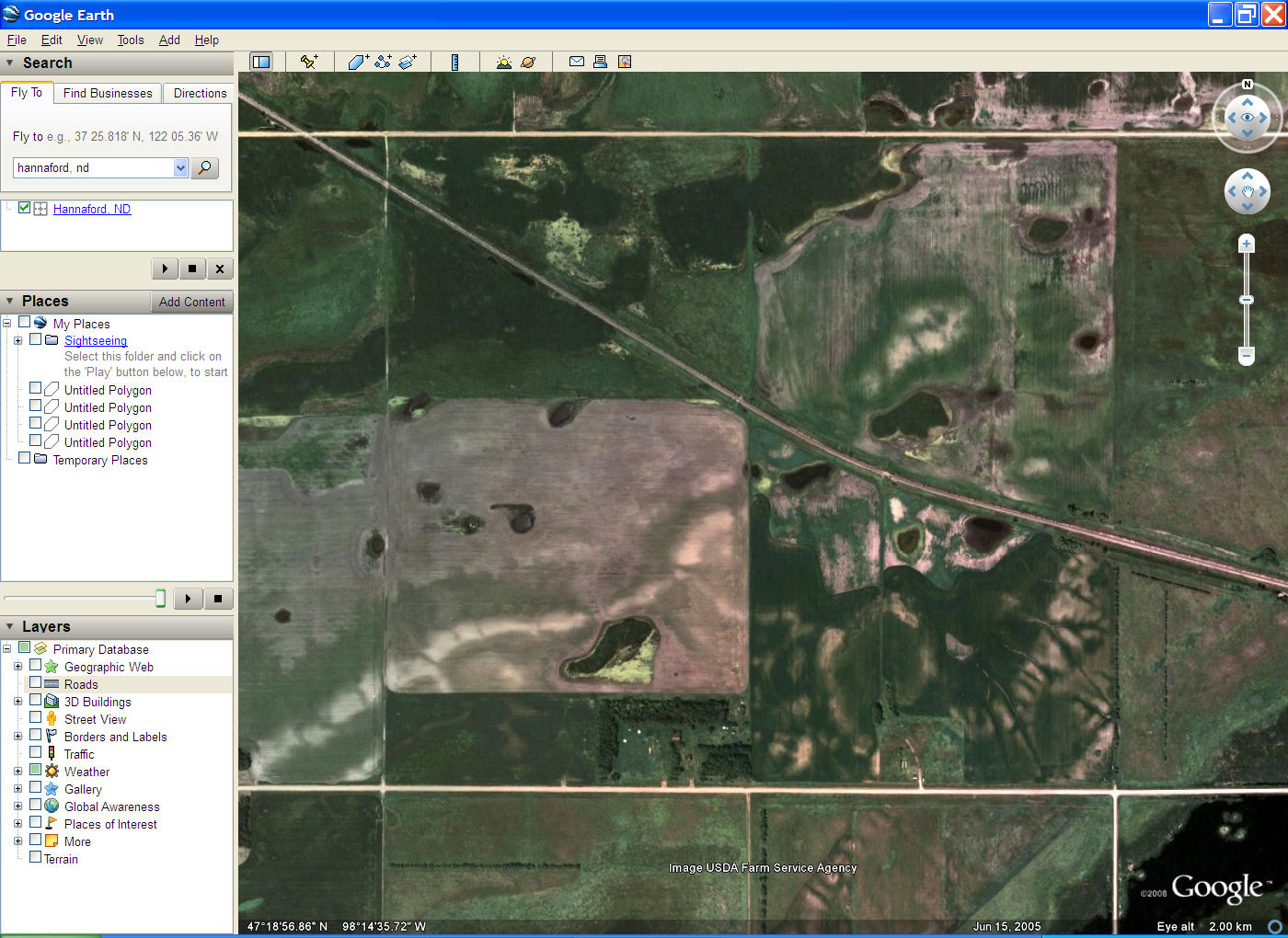Screen dimensions: 1288x938
Task: Switch to Sky mode with the planet icon
Action: (x=528, y=62)
